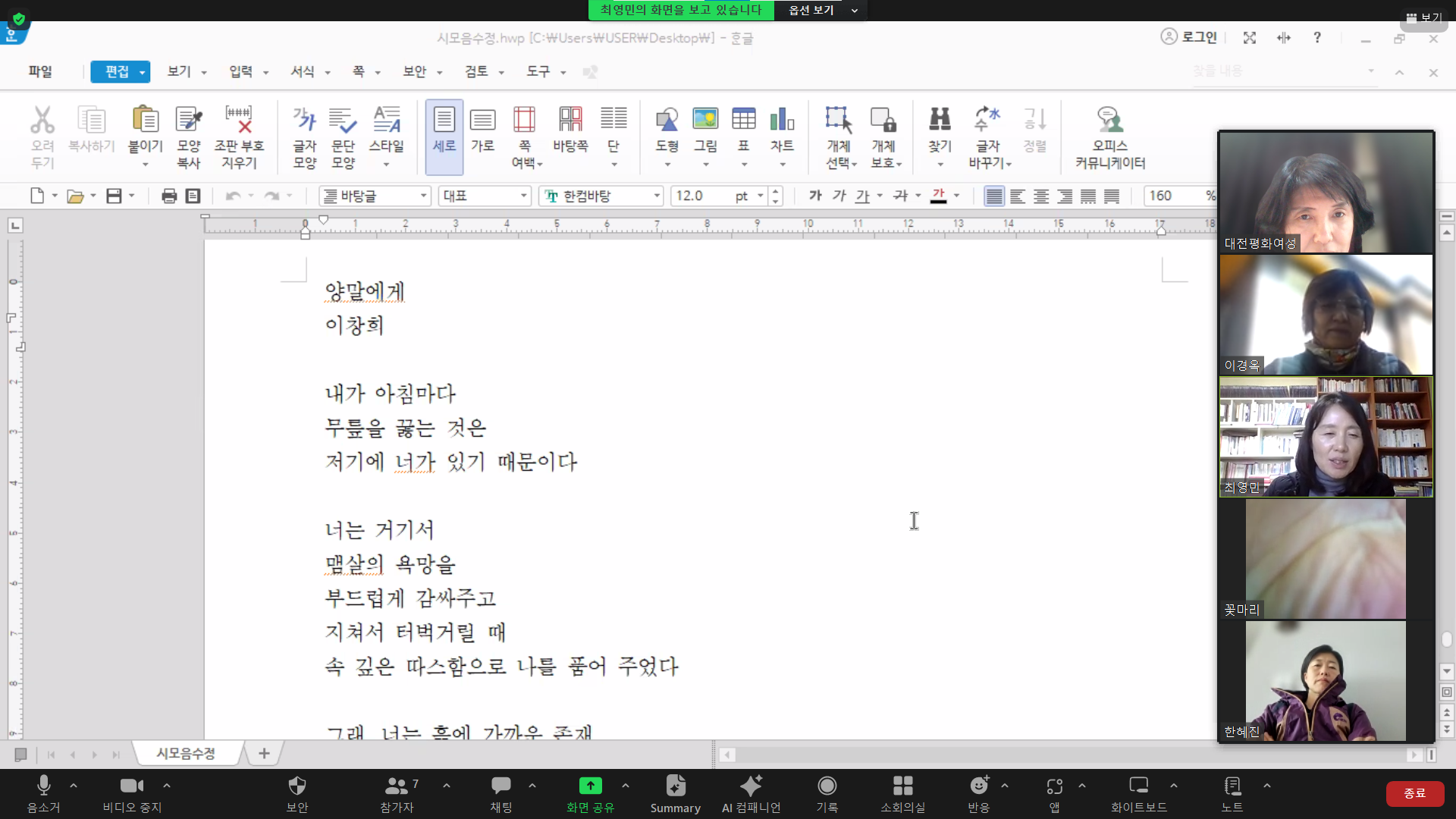
Task: Click the 그림 picture icon
Action: pyautogui.click(x=705, y=120)
